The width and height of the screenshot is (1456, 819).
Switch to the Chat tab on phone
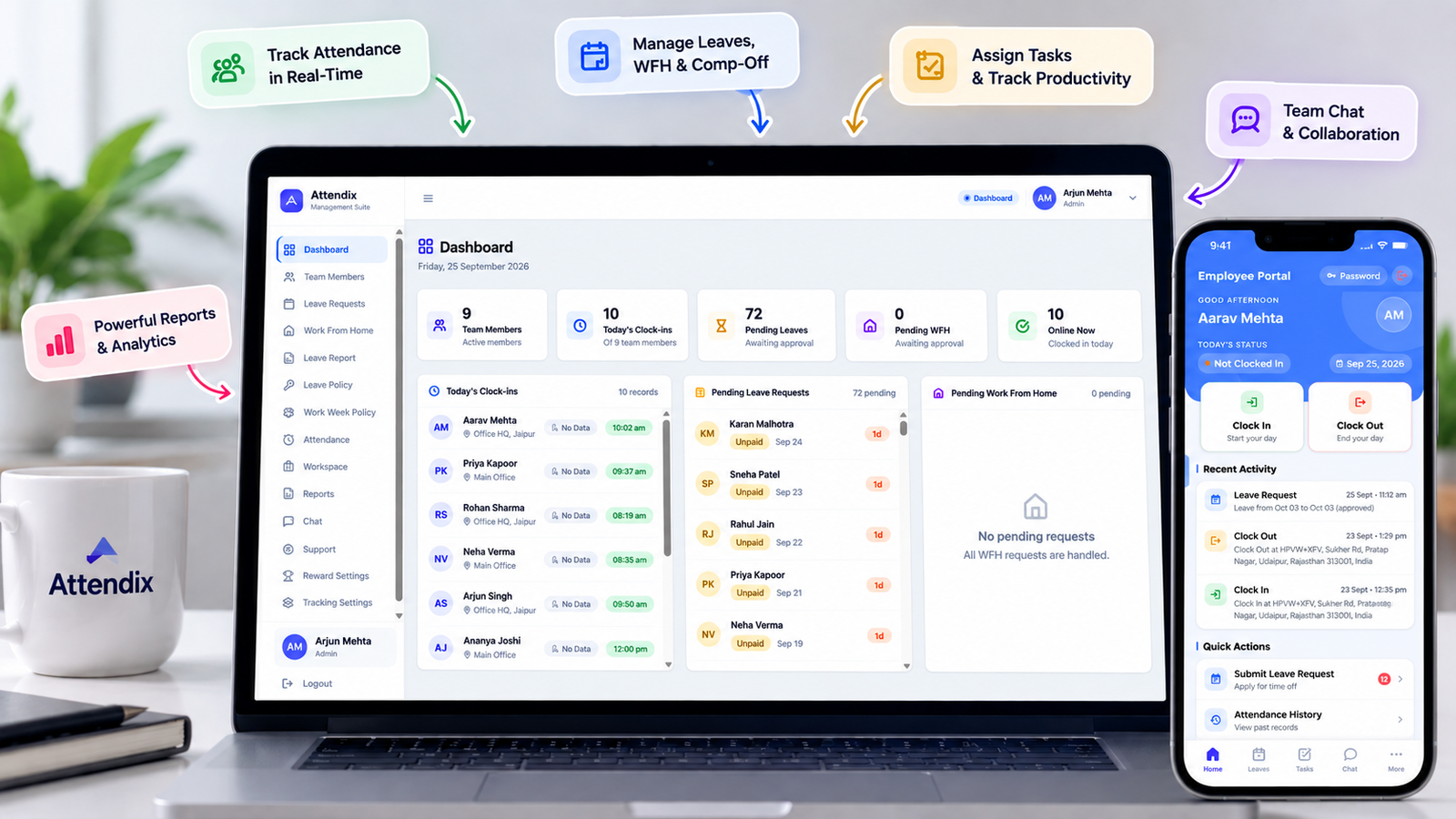(1350, 760)
